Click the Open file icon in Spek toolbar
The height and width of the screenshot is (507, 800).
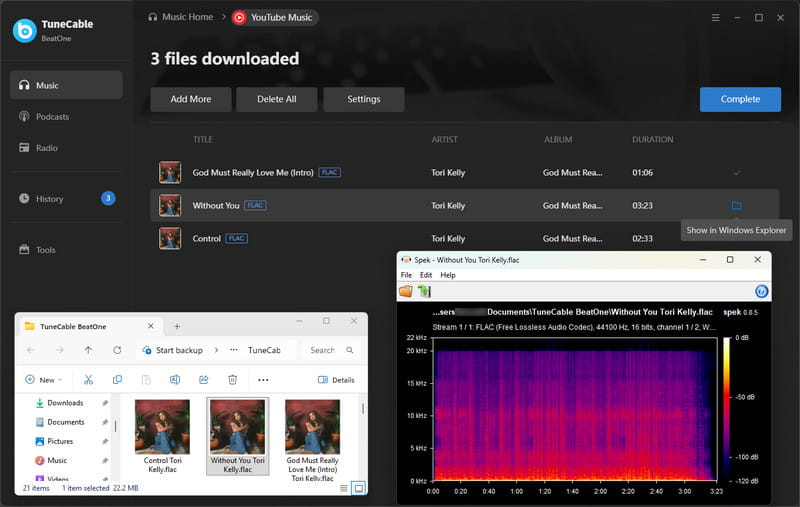[406, 291]
